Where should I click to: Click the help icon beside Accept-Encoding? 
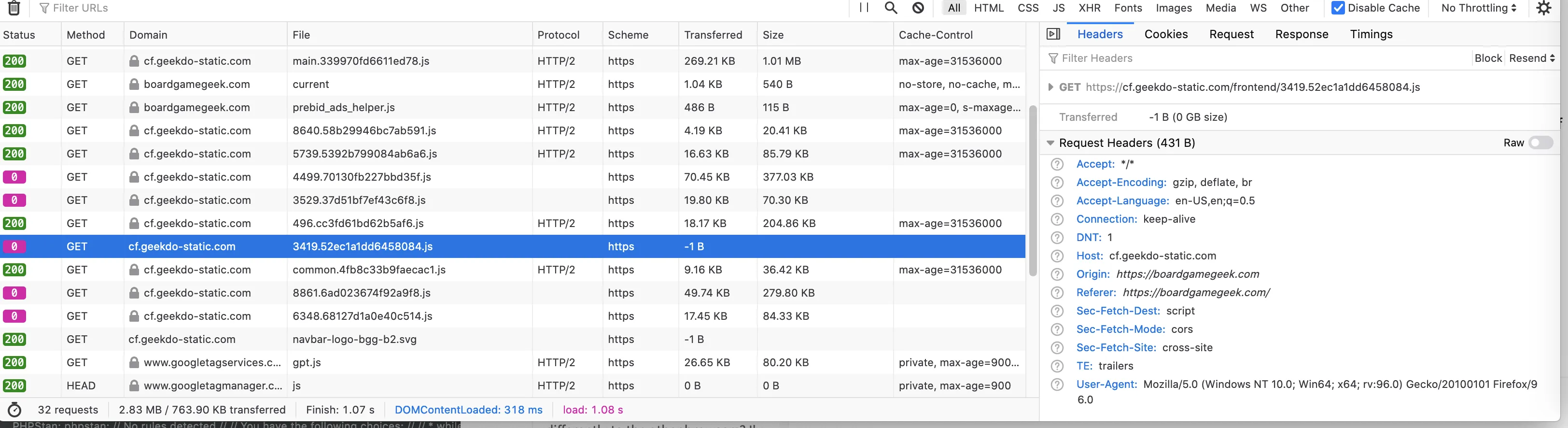coord(1057,183)
